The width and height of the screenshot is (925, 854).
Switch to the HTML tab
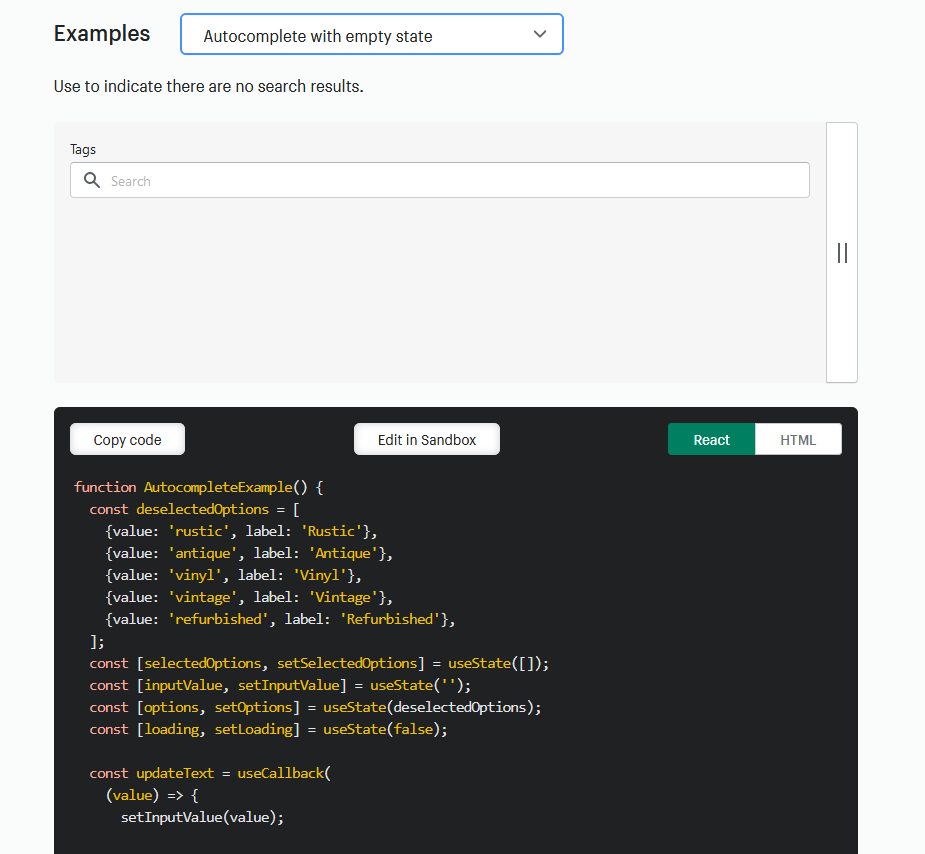(x=798, y=439)
